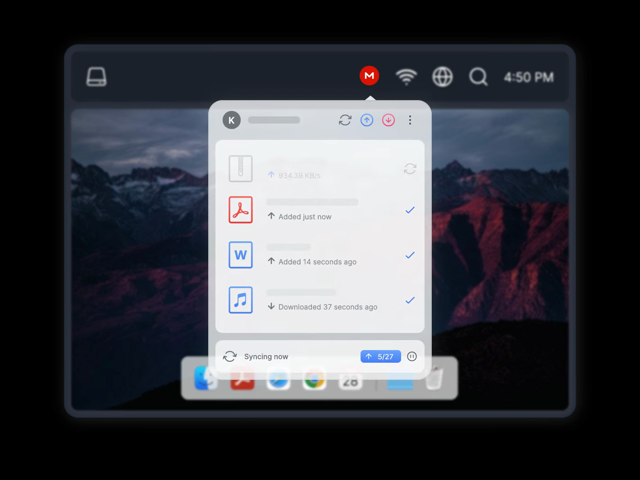
Task: Select the Word document icon
Action: (x=240, y=255)
